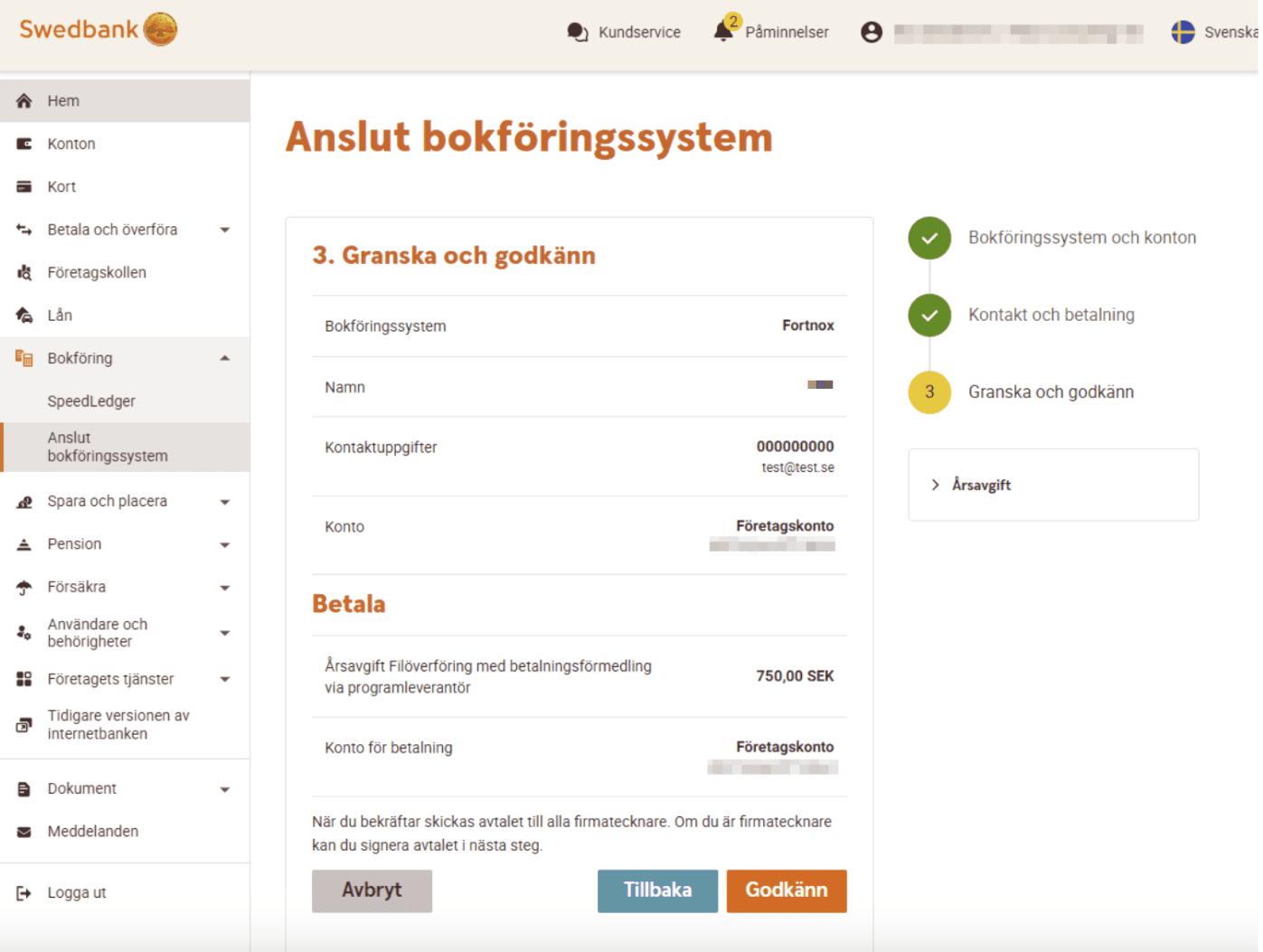Click the Kontakt och betalning step label
The image size is (1263, 952).
point(1051,315)
